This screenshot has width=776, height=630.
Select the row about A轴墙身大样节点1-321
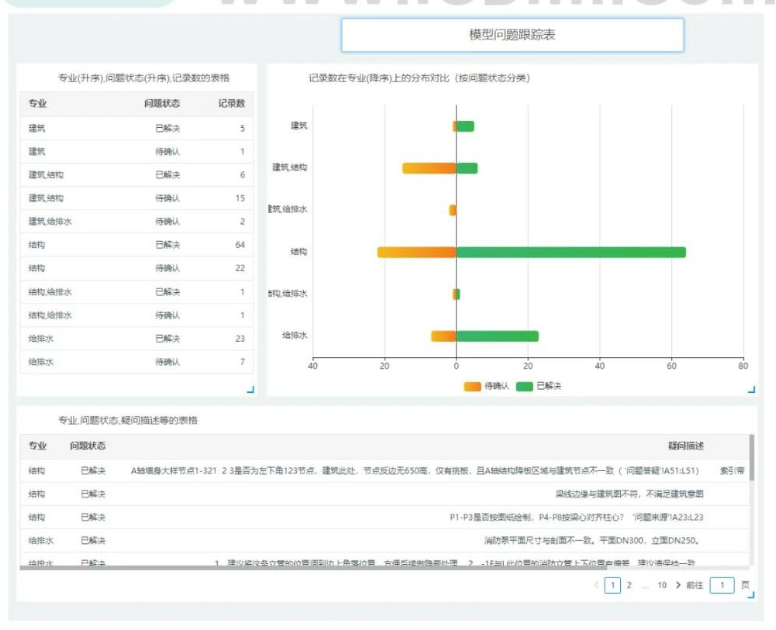click(385, 471)
